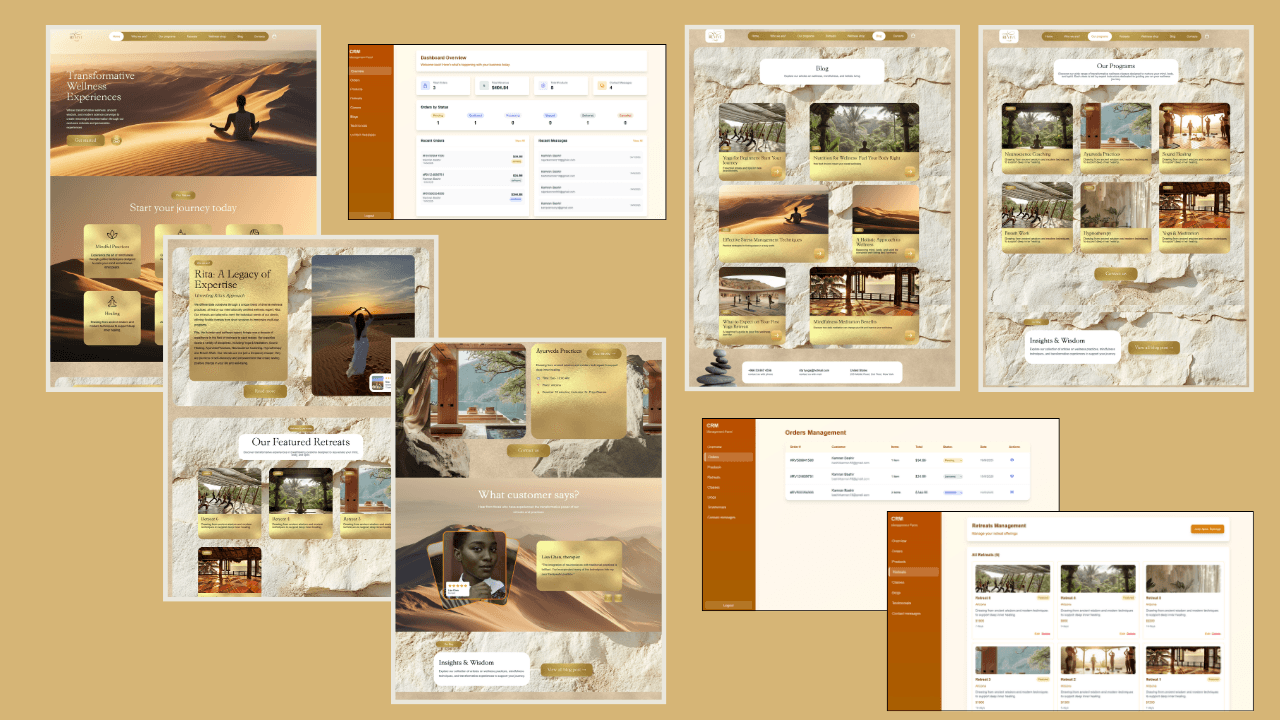
Task: Open arrow on Nutrition for Wellness blog card
Action: 910,171
